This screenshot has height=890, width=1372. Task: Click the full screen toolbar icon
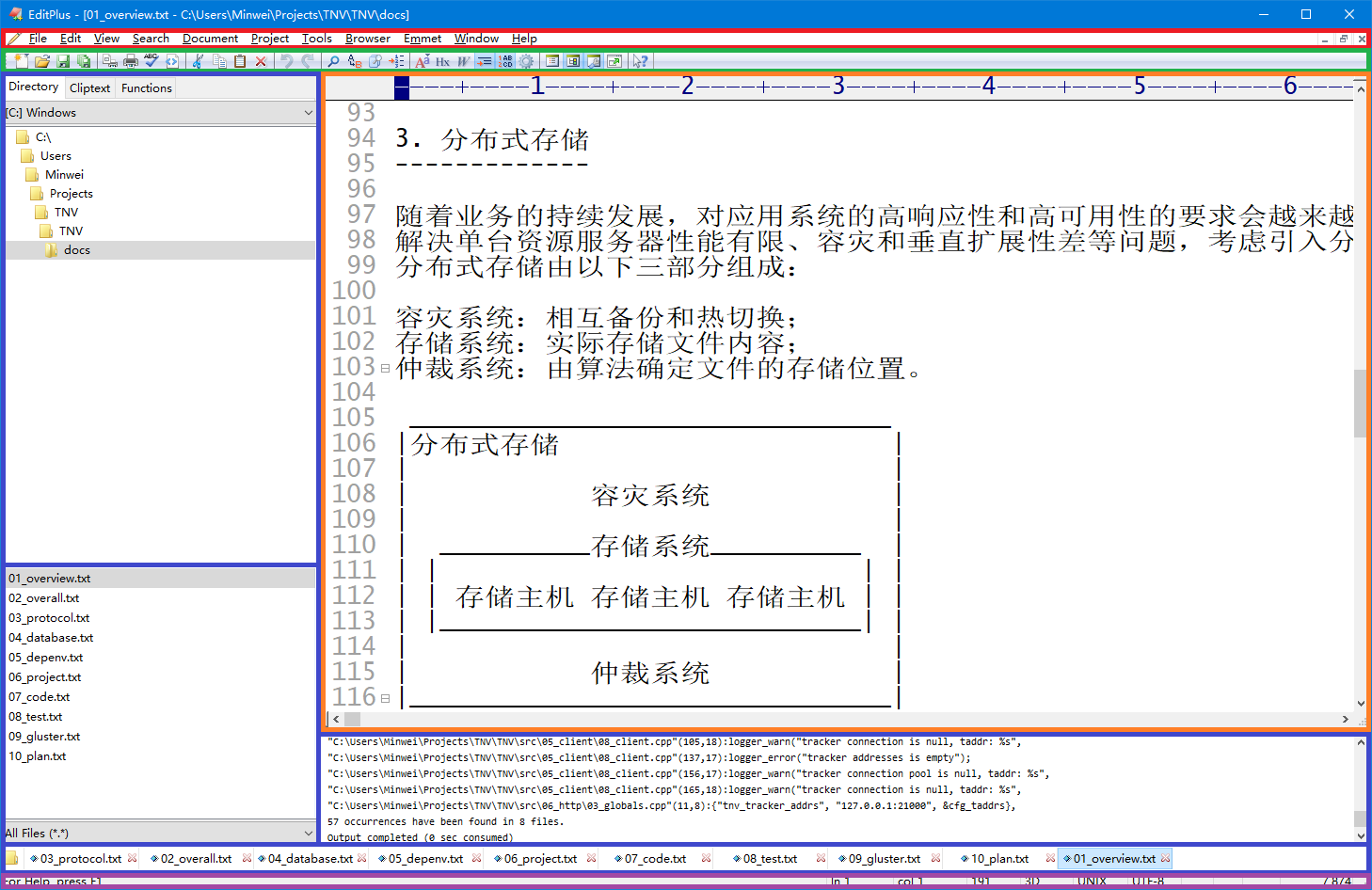pyautogui.click(x=614, y=61)
